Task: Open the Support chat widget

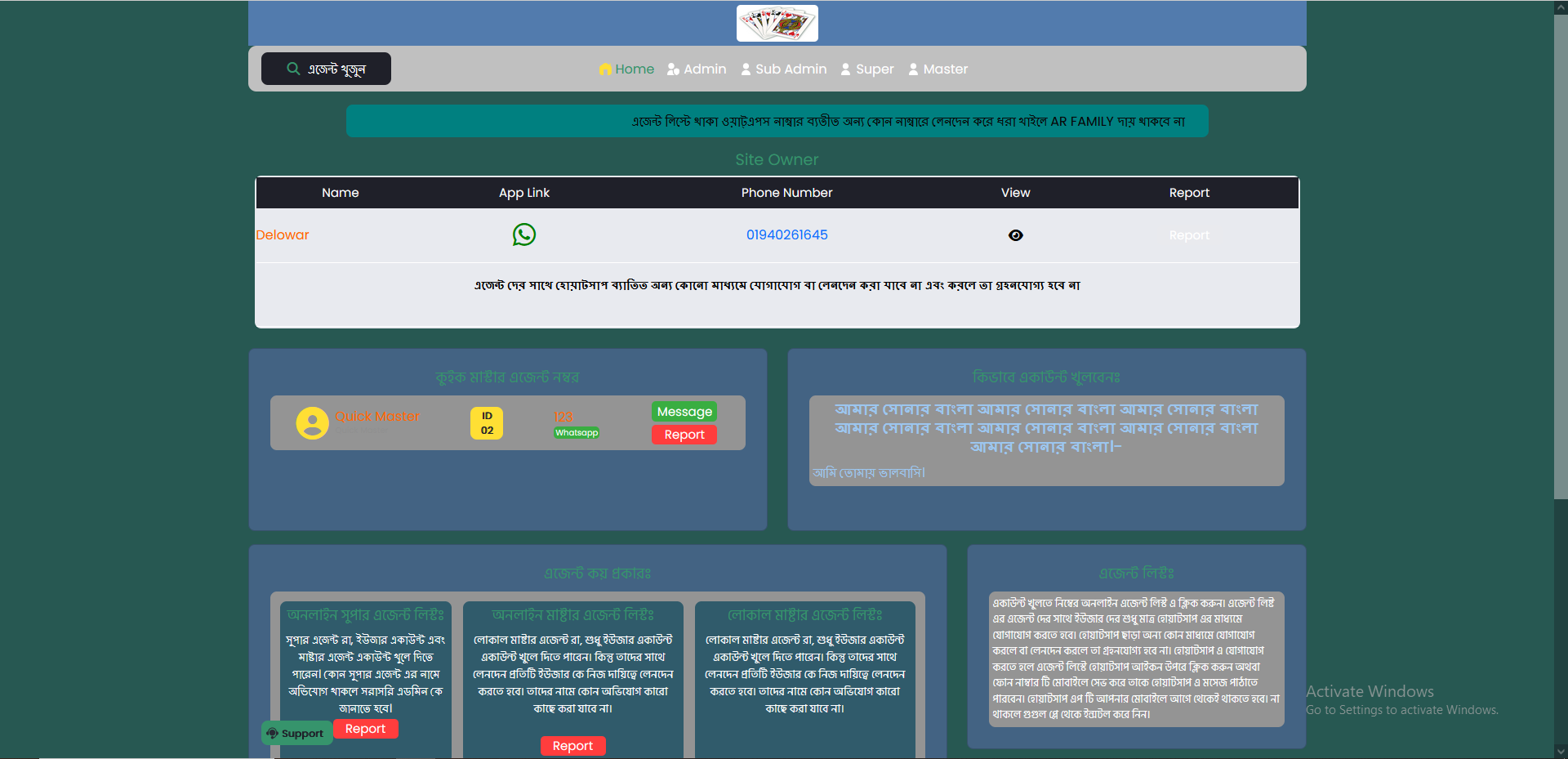Action: (296, 733)
